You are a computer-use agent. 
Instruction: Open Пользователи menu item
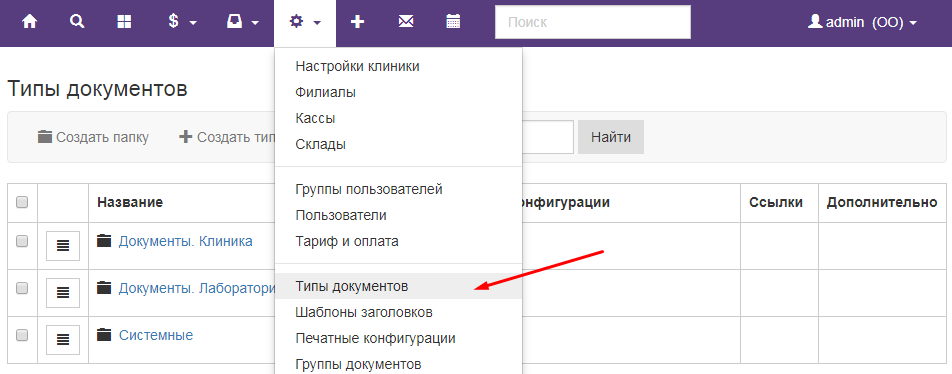click(398, 216)
